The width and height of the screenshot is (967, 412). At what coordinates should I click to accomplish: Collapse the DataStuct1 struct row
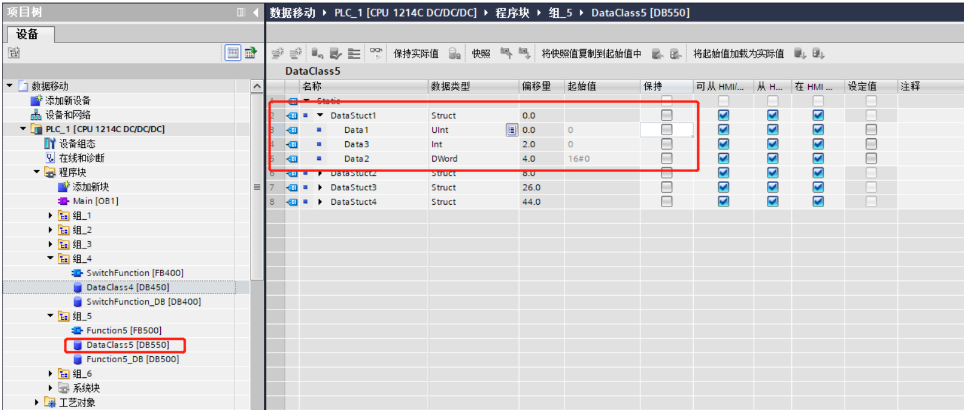coord(320,115)
